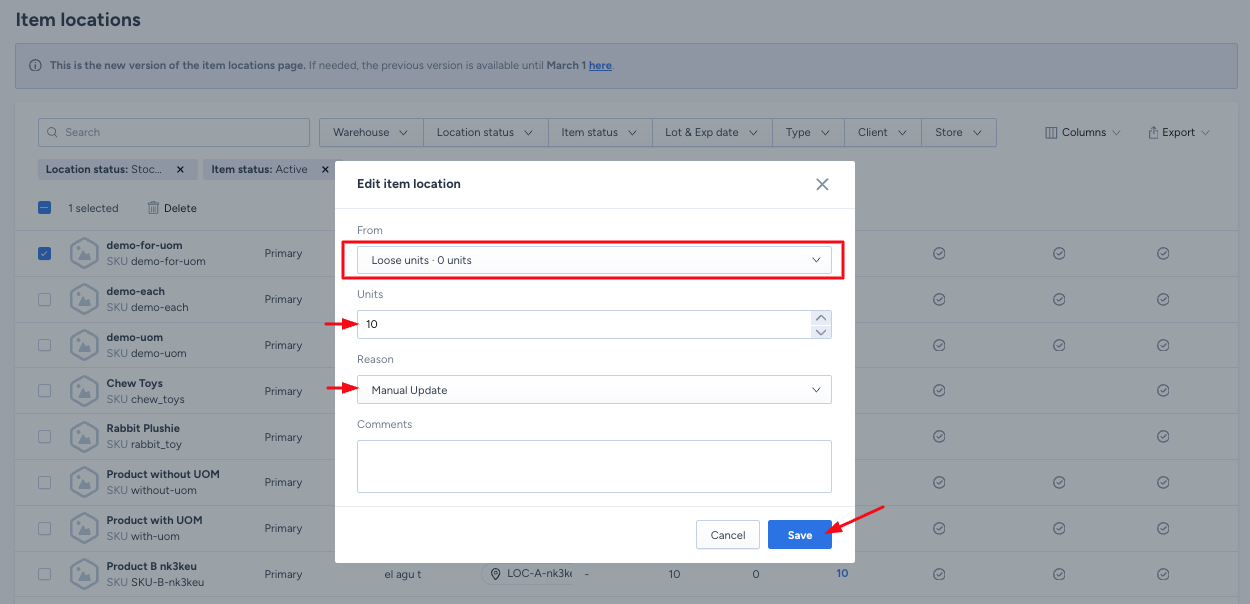Open the Lot & Exp date filter
The width and height of the screenshot is (1250, 604).
coord(710,132)
